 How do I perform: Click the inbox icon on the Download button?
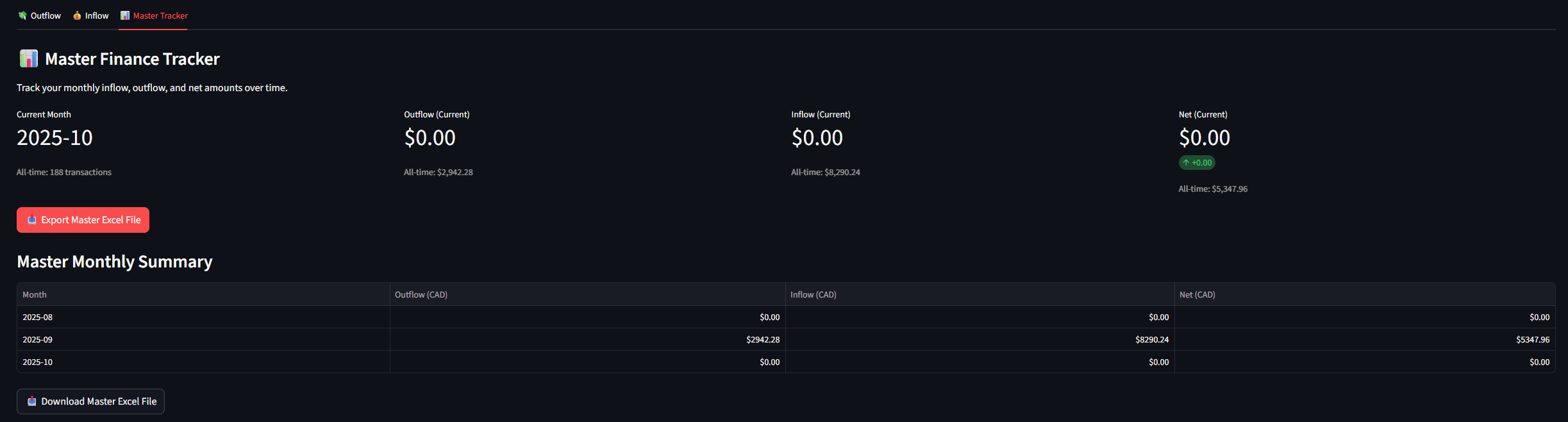(x=32, y=401)
